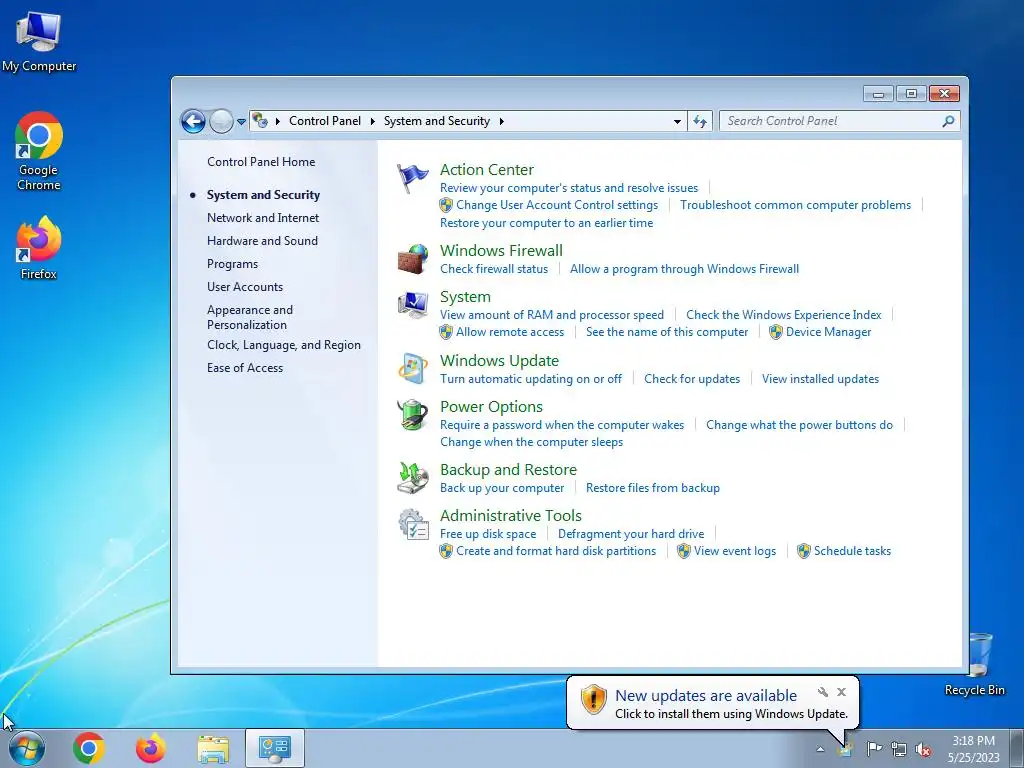Expand the address bar history dropdown
Screen dimensions: 1024x768
pos(677,121)
